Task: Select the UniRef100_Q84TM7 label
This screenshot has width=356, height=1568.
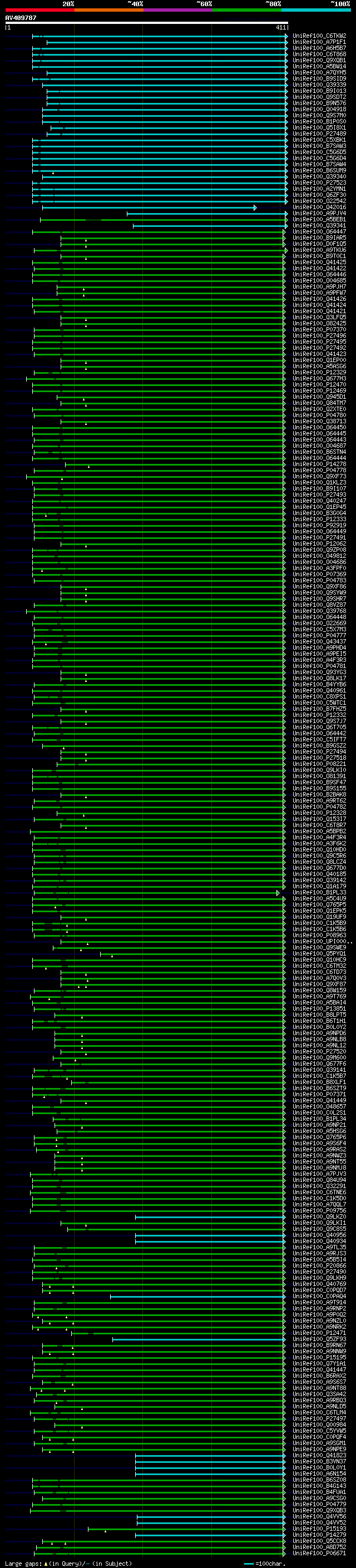Action: pos(319,402)
